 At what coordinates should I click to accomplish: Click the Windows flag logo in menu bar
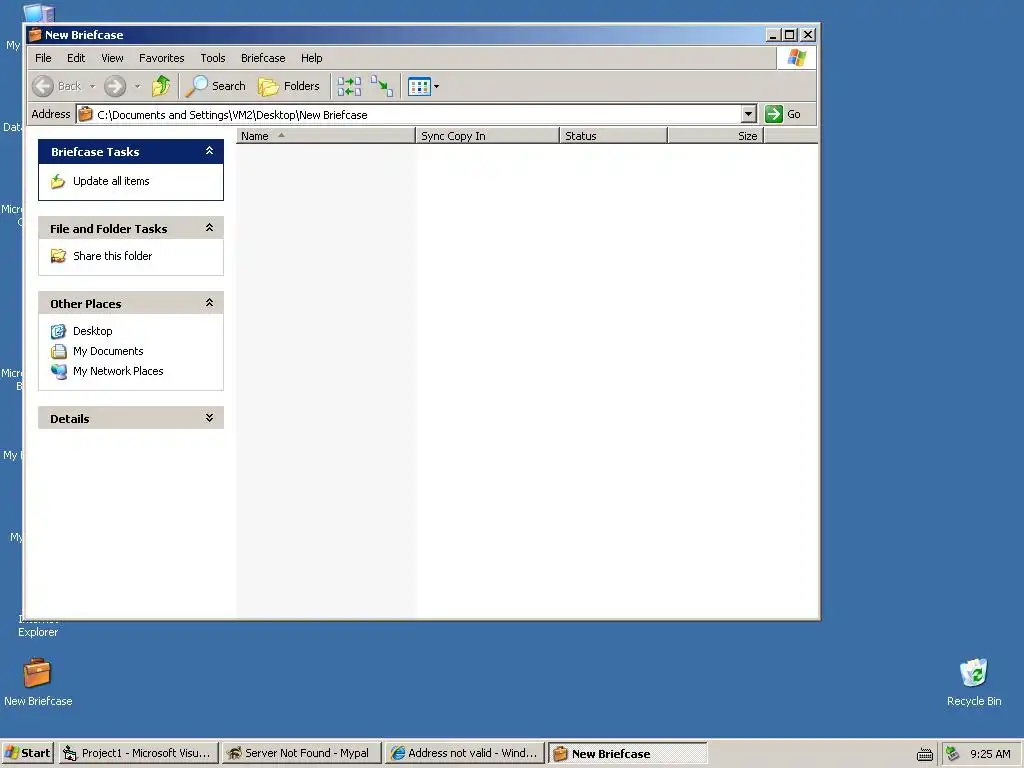coord(796,58)
